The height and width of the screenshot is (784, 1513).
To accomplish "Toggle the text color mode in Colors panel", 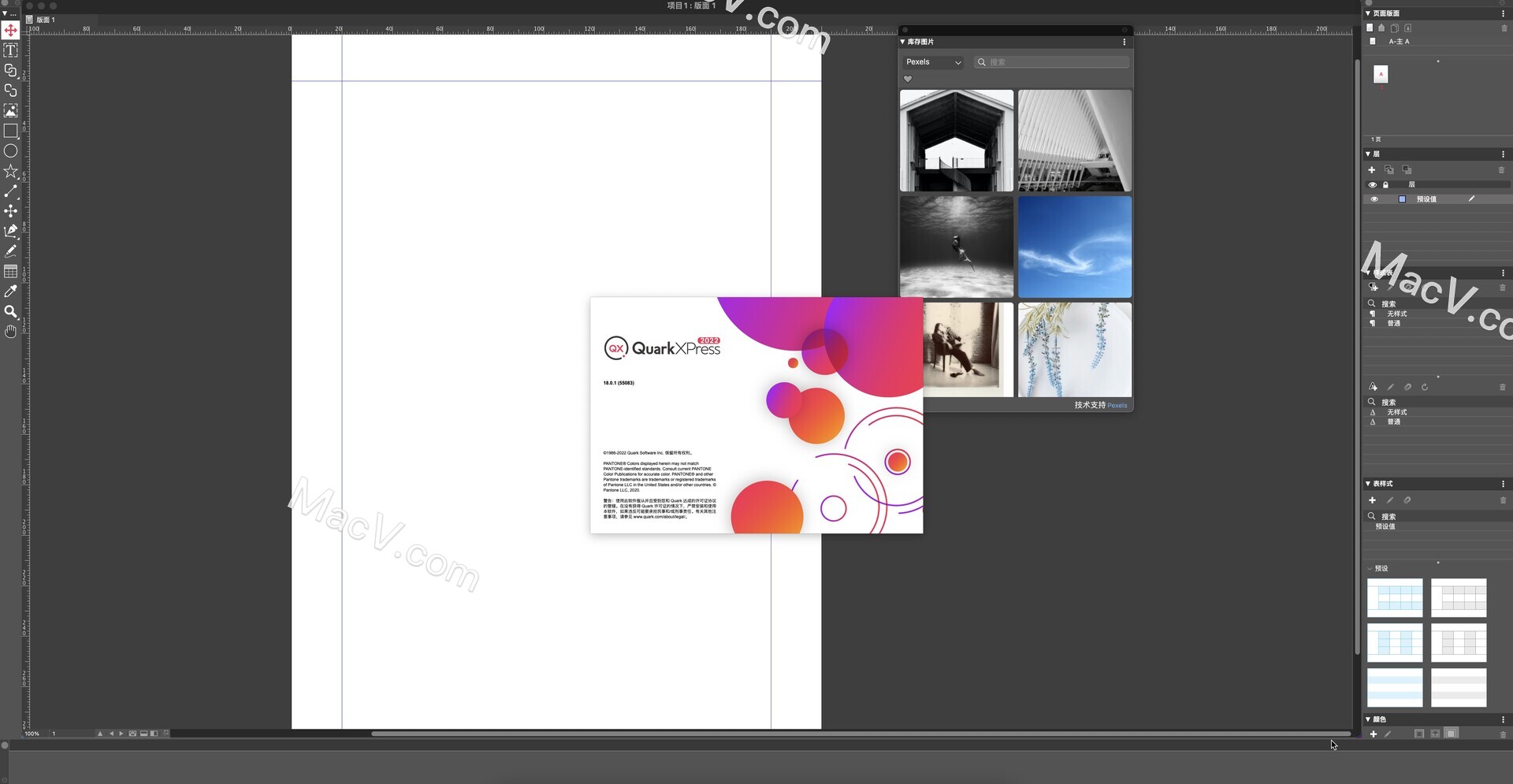I will tap(1435, 734).
